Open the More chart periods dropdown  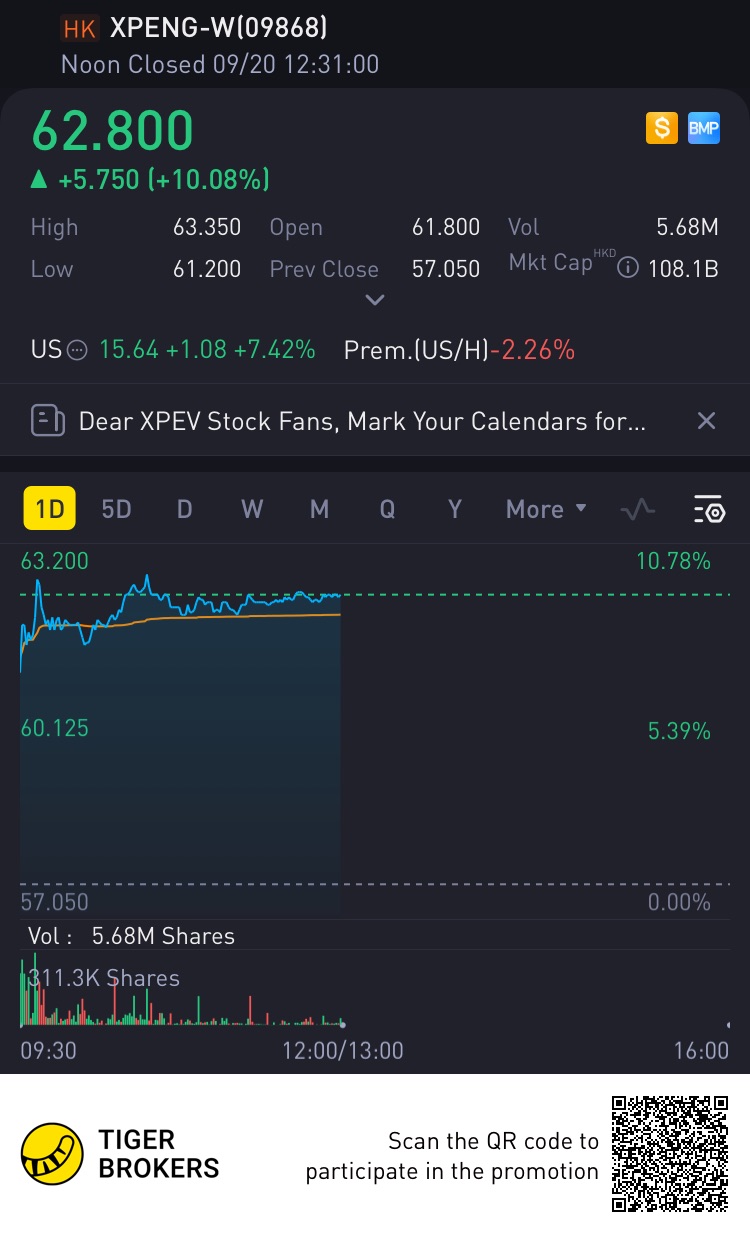(546, 509)
